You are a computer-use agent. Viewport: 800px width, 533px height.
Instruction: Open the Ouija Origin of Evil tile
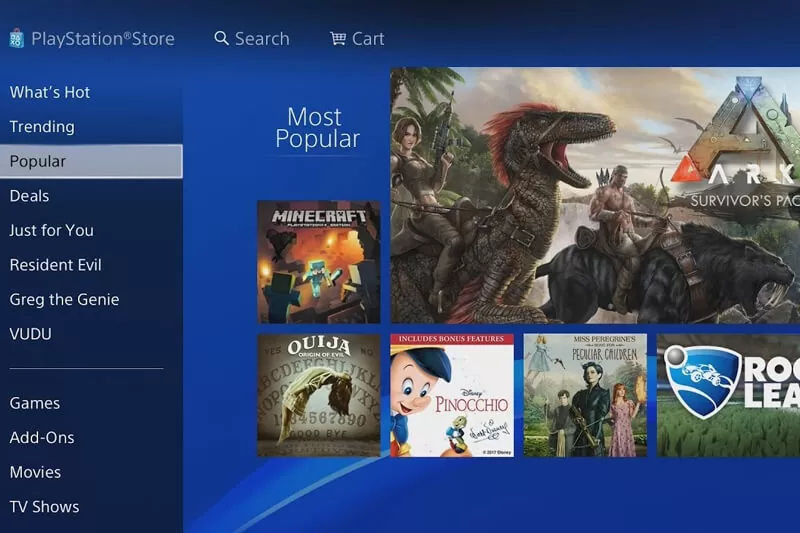[x=319, y=395]
